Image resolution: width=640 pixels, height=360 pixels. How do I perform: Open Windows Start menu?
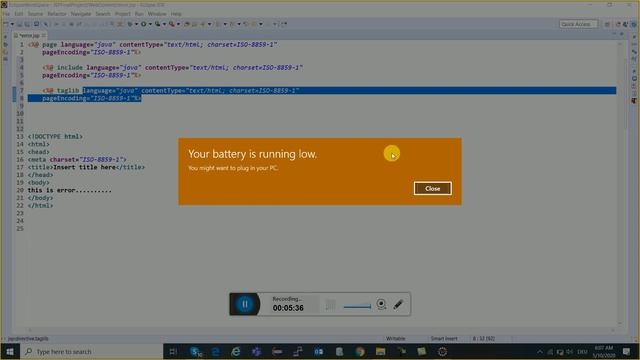pyautogui.click(x=10, y=351)
